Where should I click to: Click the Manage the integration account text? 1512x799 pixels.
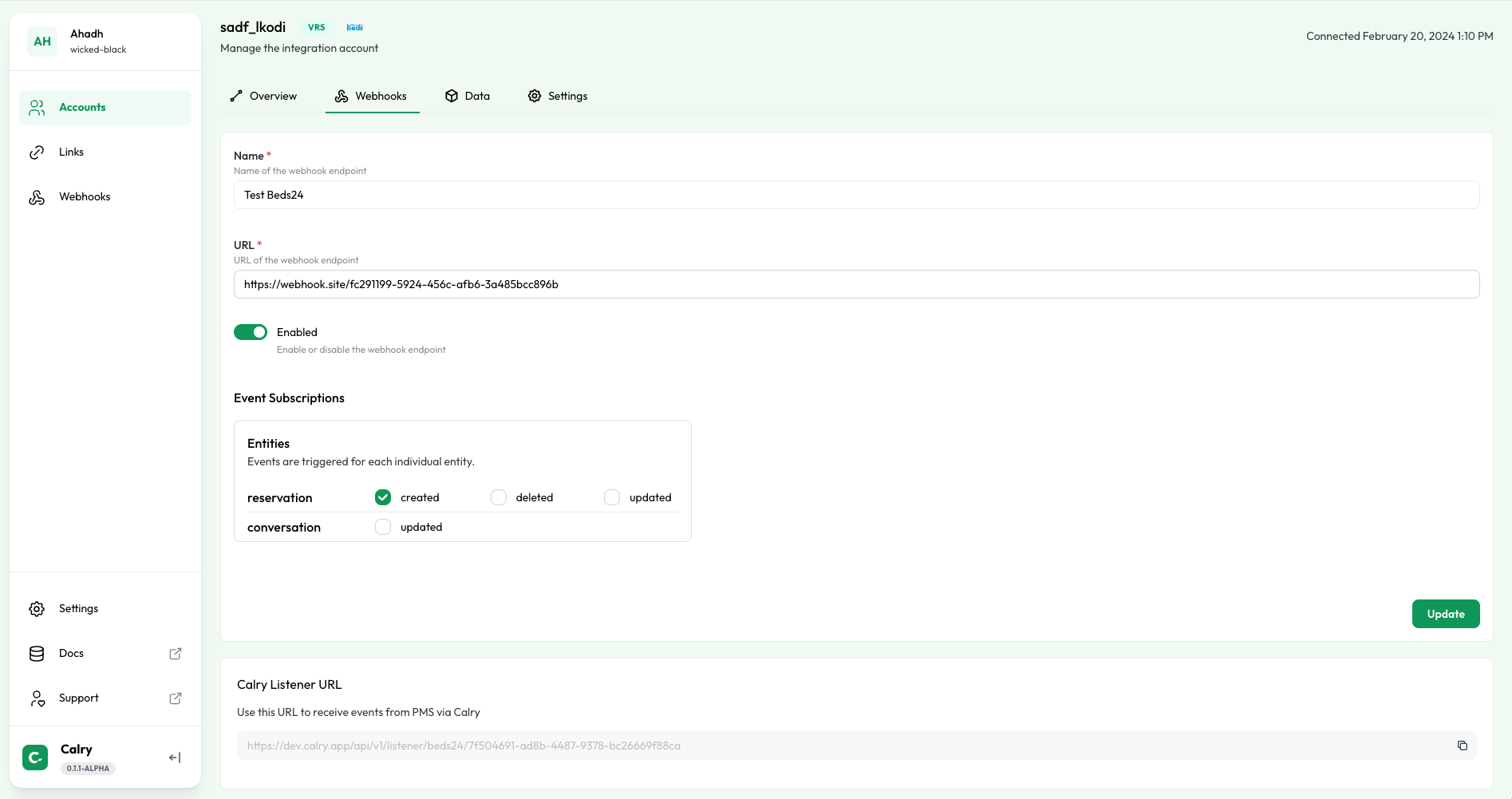[x=299, y=49]
